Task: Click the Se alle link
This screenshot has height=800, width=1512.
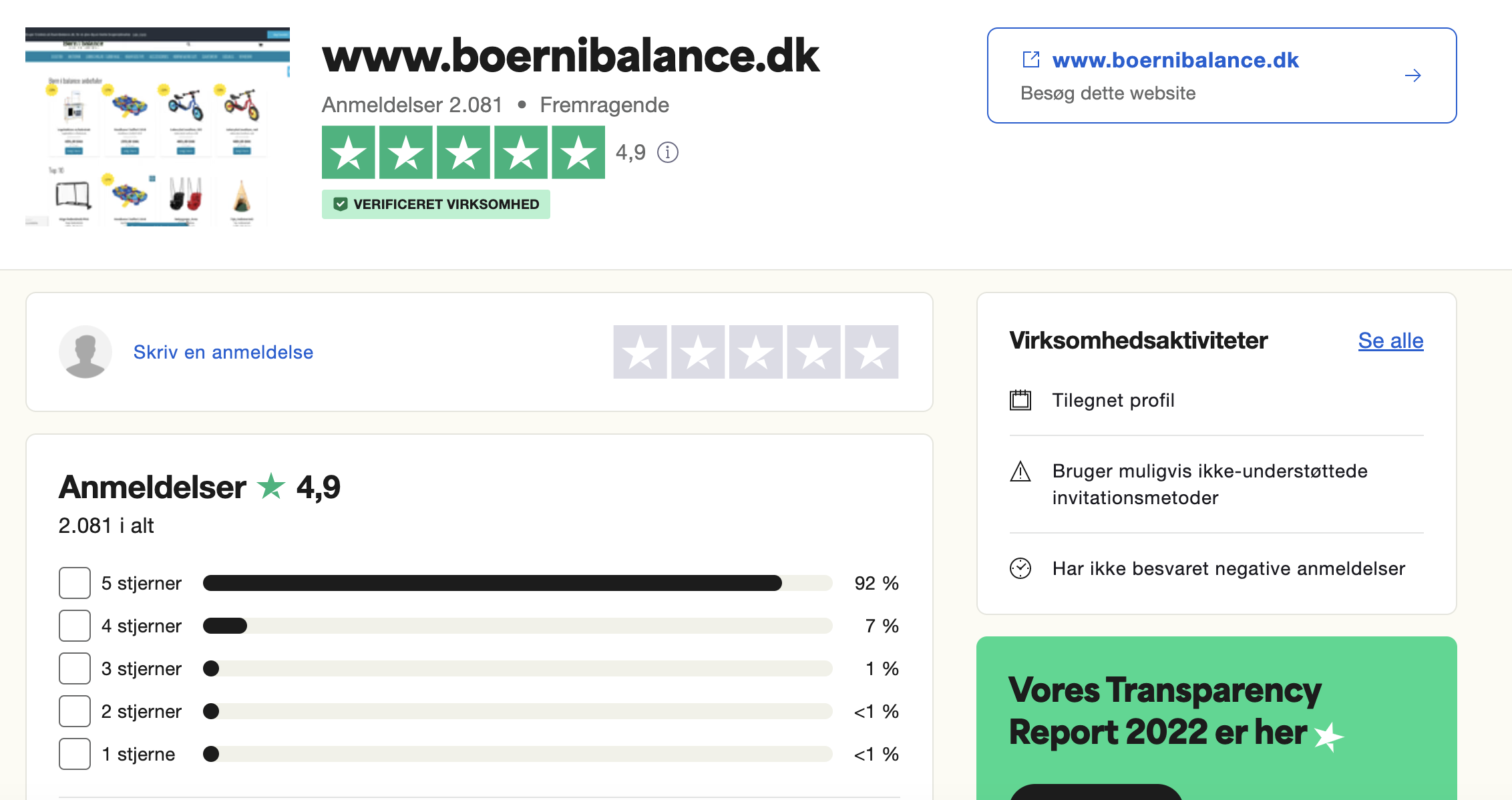Action: pos(1390,341)
